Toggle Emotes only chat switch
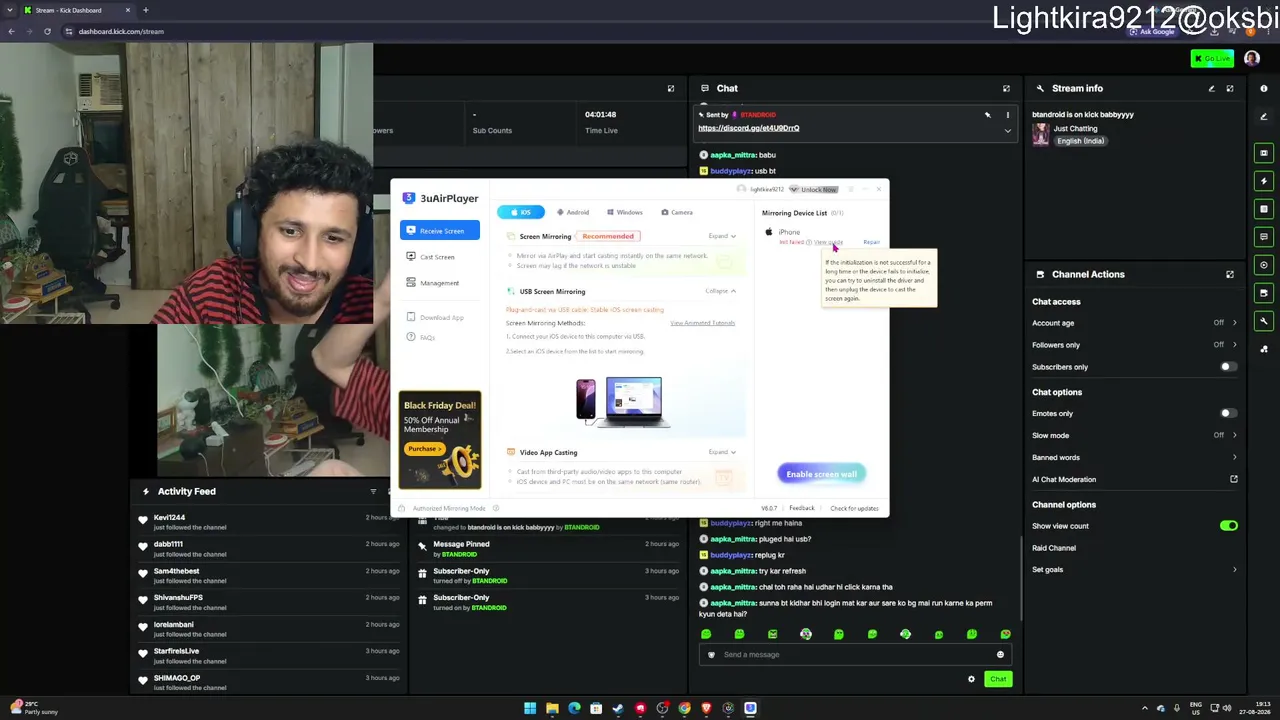The height and width of the screenshot is (720, 1280). (x=1228, y=413)
